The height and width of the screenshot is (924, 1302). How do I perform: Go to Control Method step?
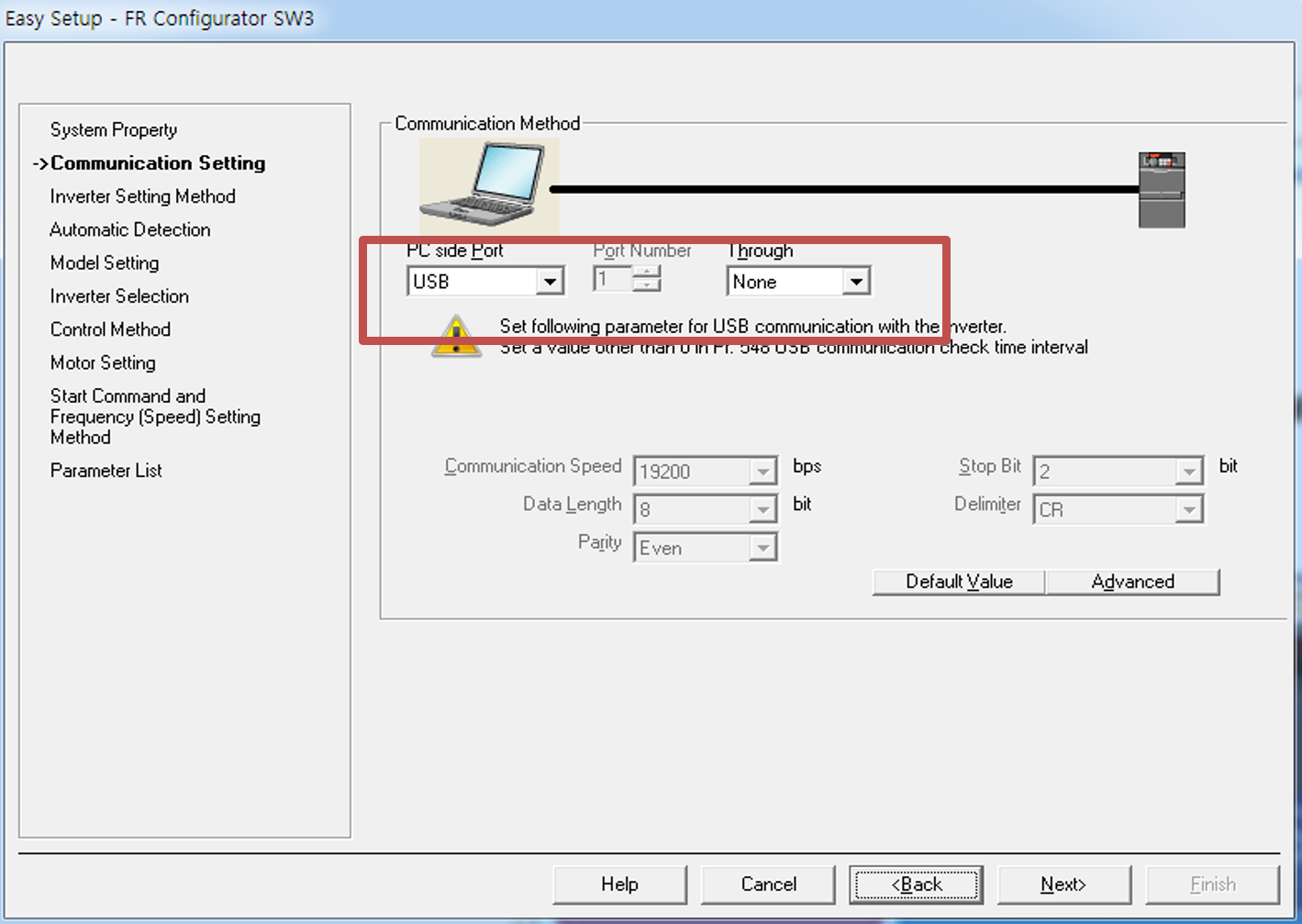110,328
